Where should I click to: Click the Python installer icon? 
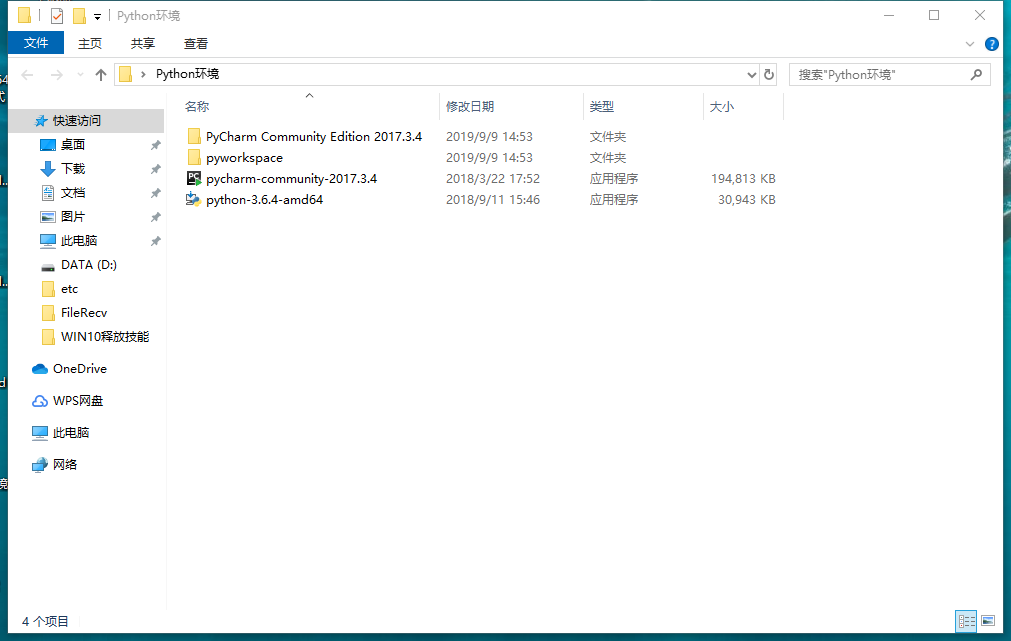tap(193, 199)
